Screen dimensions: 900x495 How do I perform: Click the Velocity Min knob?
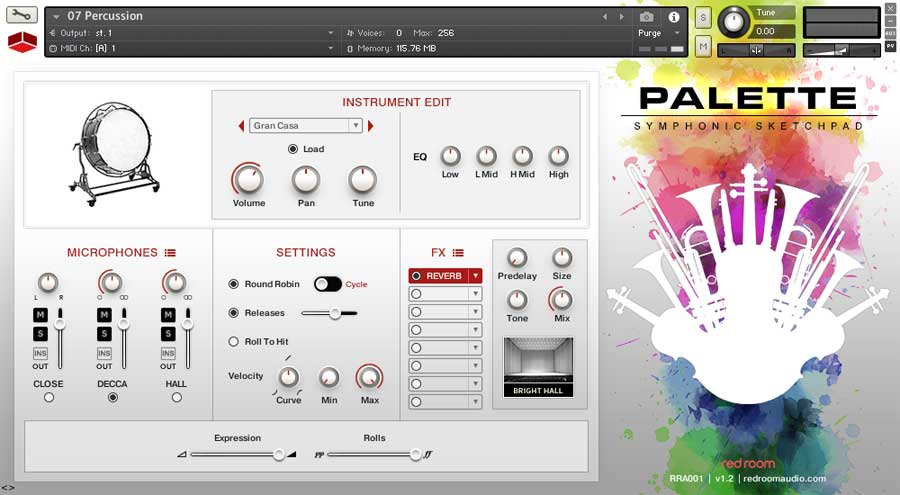pyautogui.click(x=329, y=377)
